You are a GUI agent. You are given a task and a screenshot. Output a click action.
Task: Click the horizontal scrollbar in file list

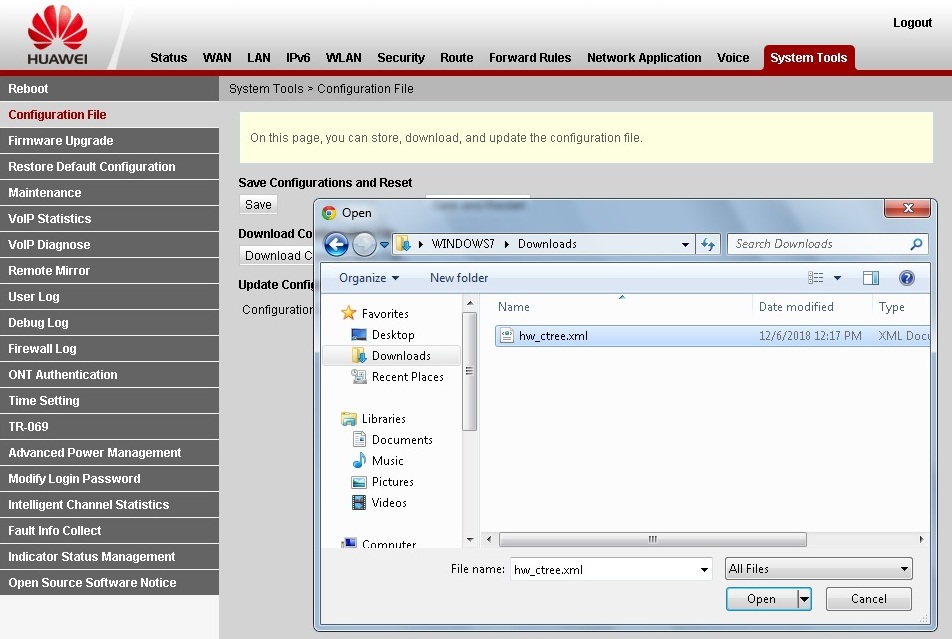click(x=652, y=539)
